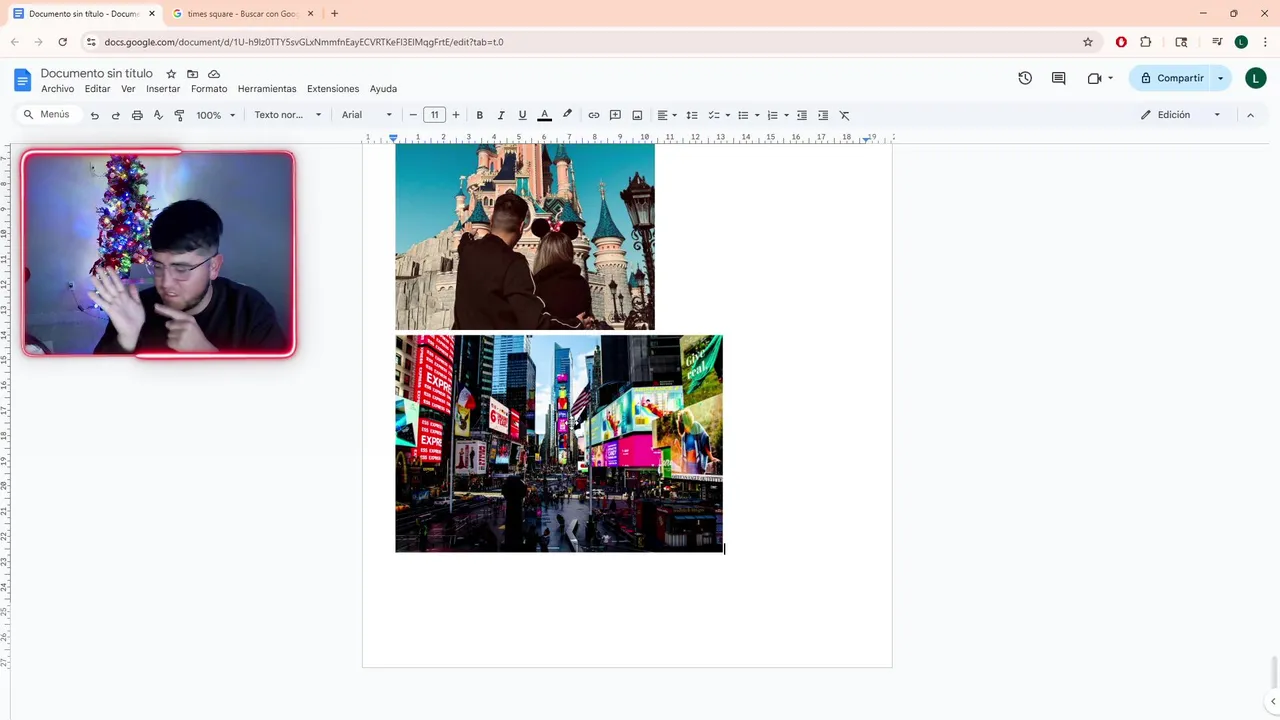Open the zoom level 100% dropdown
The height and width of the screenshot is (720, 1280).
point(216,115)
